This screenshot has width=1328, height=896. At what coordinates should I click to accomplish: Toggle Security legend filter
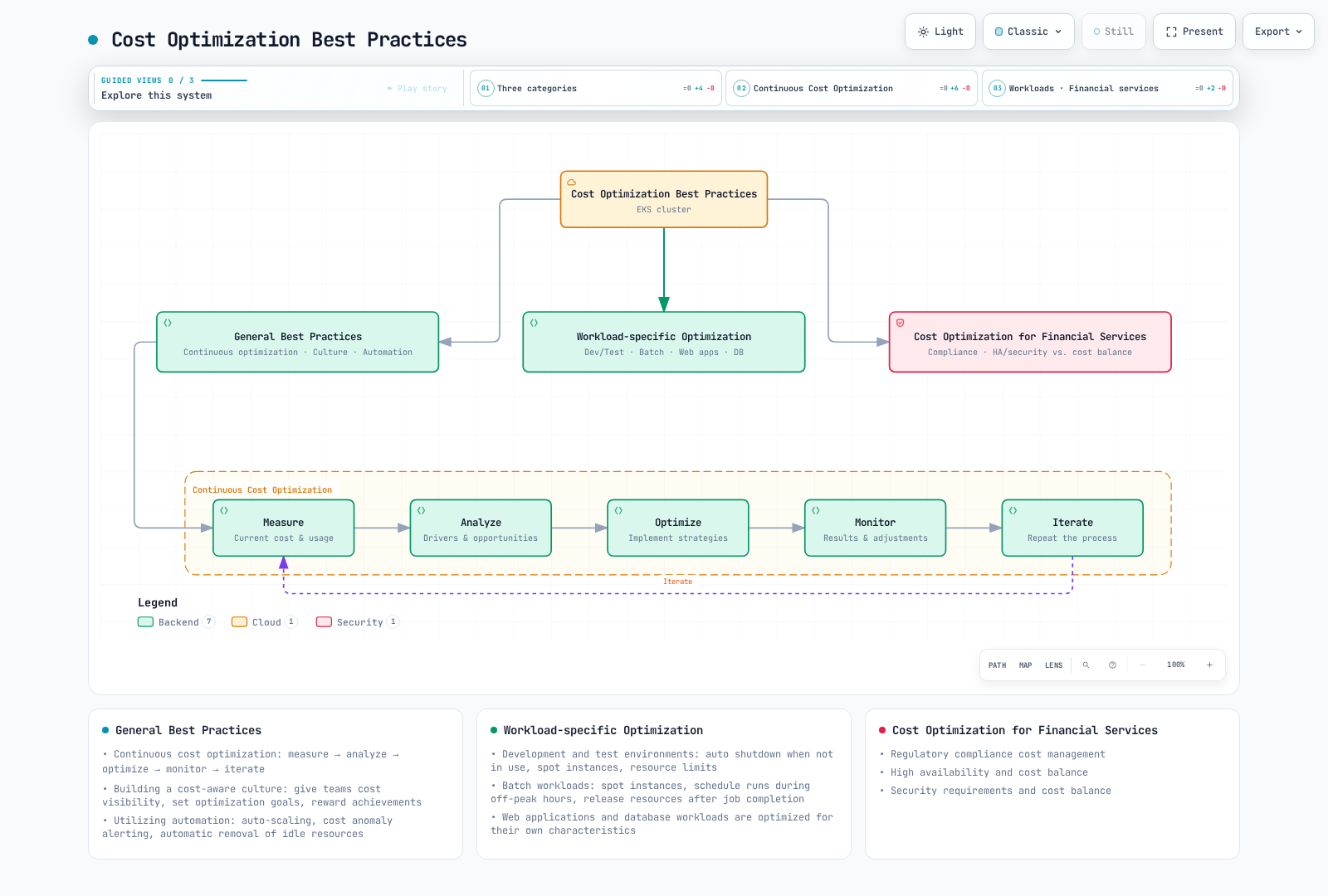pos(358,622)
